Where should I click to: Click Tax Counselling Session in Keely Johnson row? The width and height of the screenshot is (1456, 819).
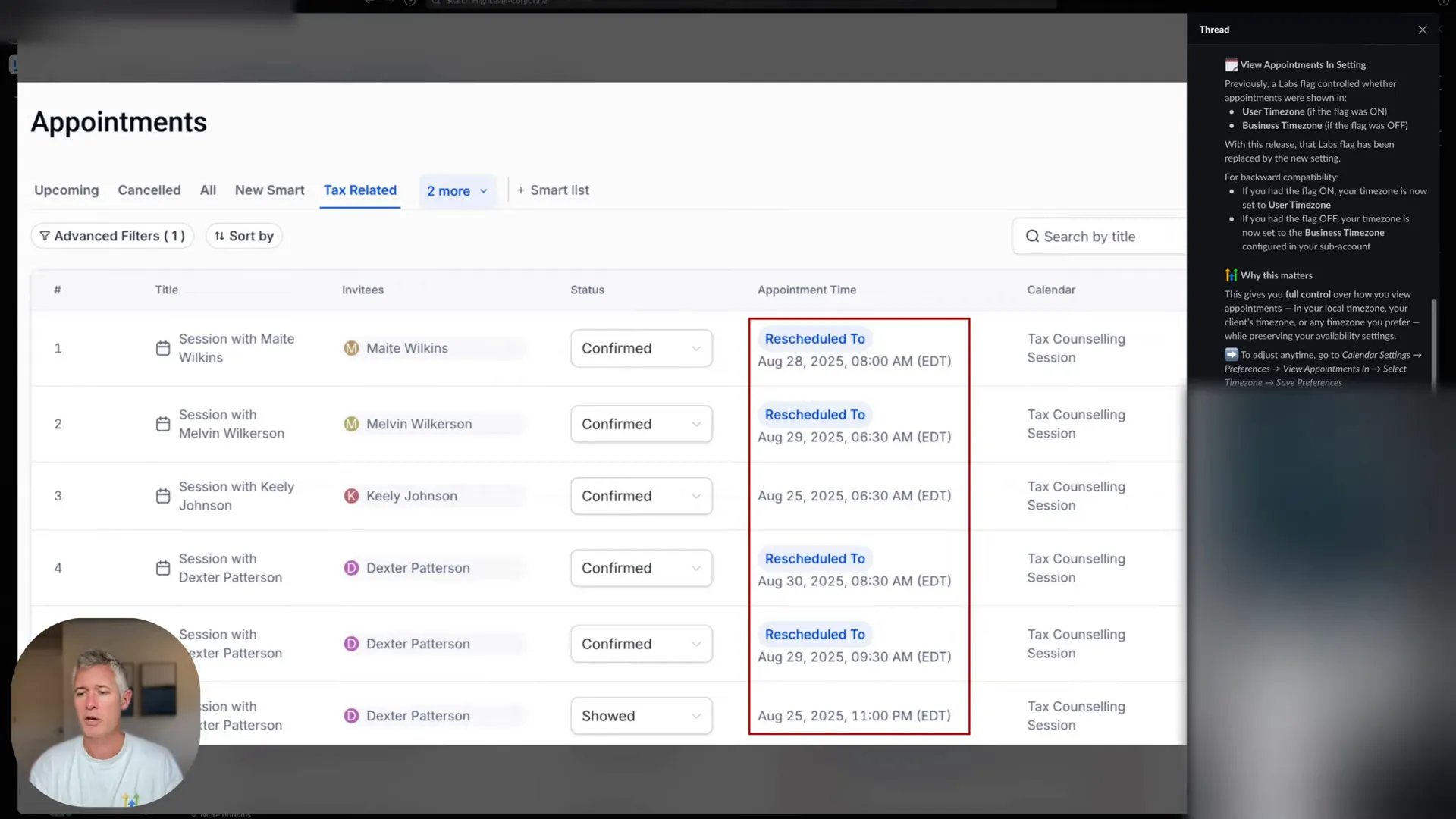coord(1076,496)
